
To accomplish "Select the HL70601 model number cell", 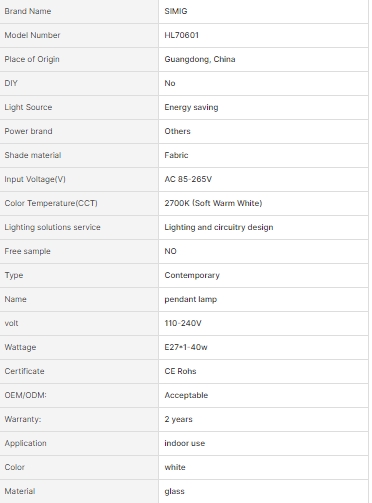I will pos(263,35).
